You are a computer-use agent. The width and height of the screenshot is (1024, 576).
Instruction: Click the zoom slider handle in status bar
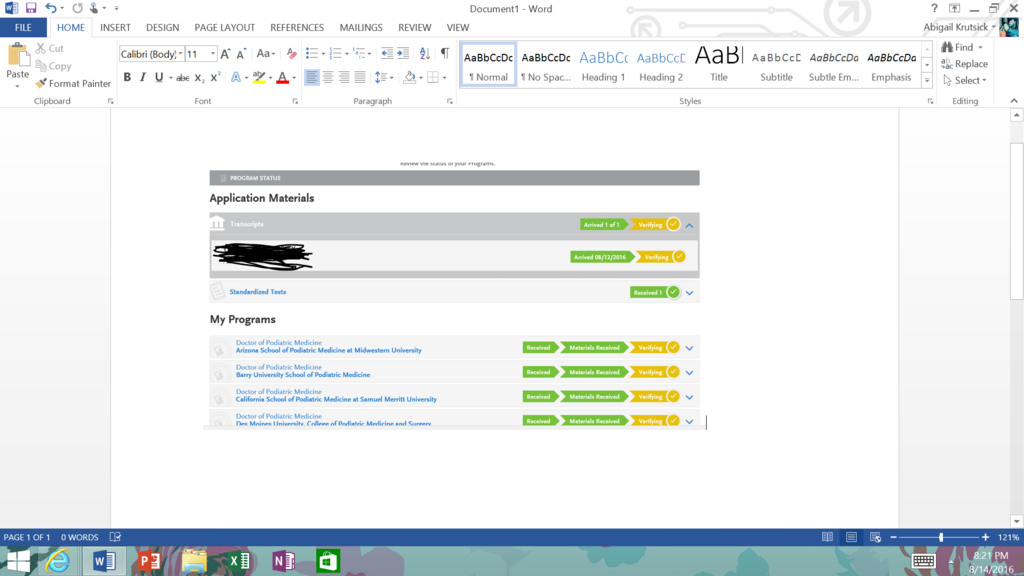pyautogui.click(x=941, y=537)
